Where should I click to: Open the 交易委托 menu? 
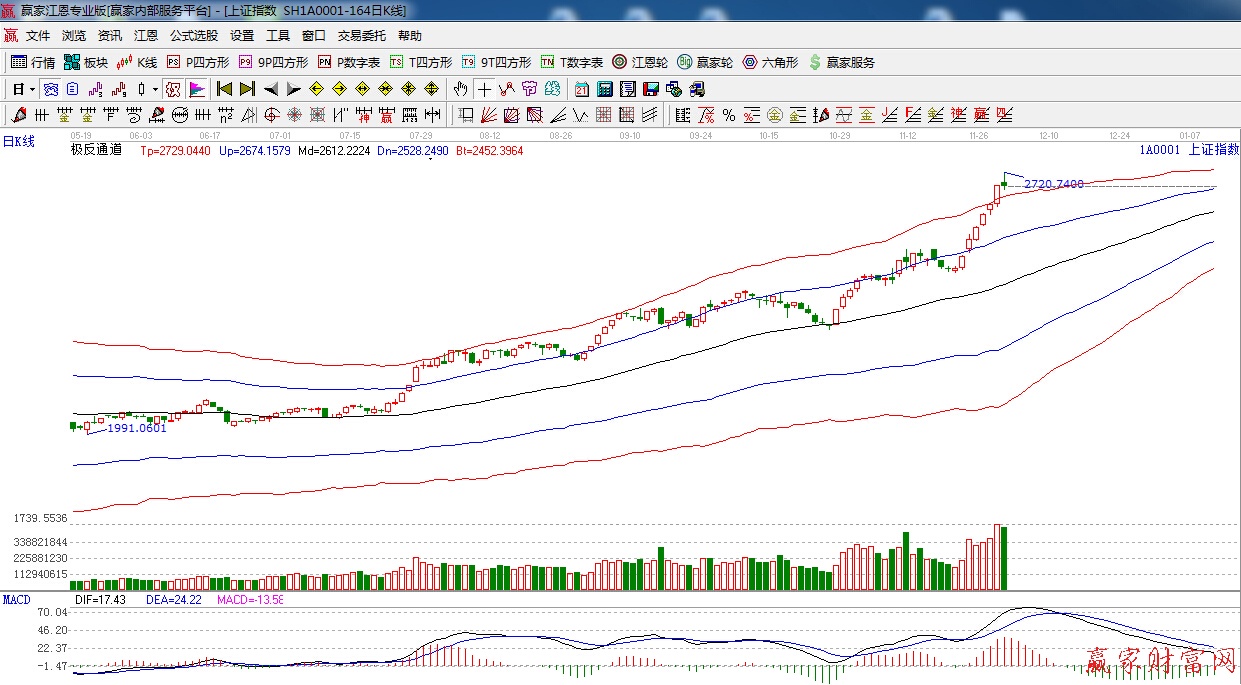[361, 36]
